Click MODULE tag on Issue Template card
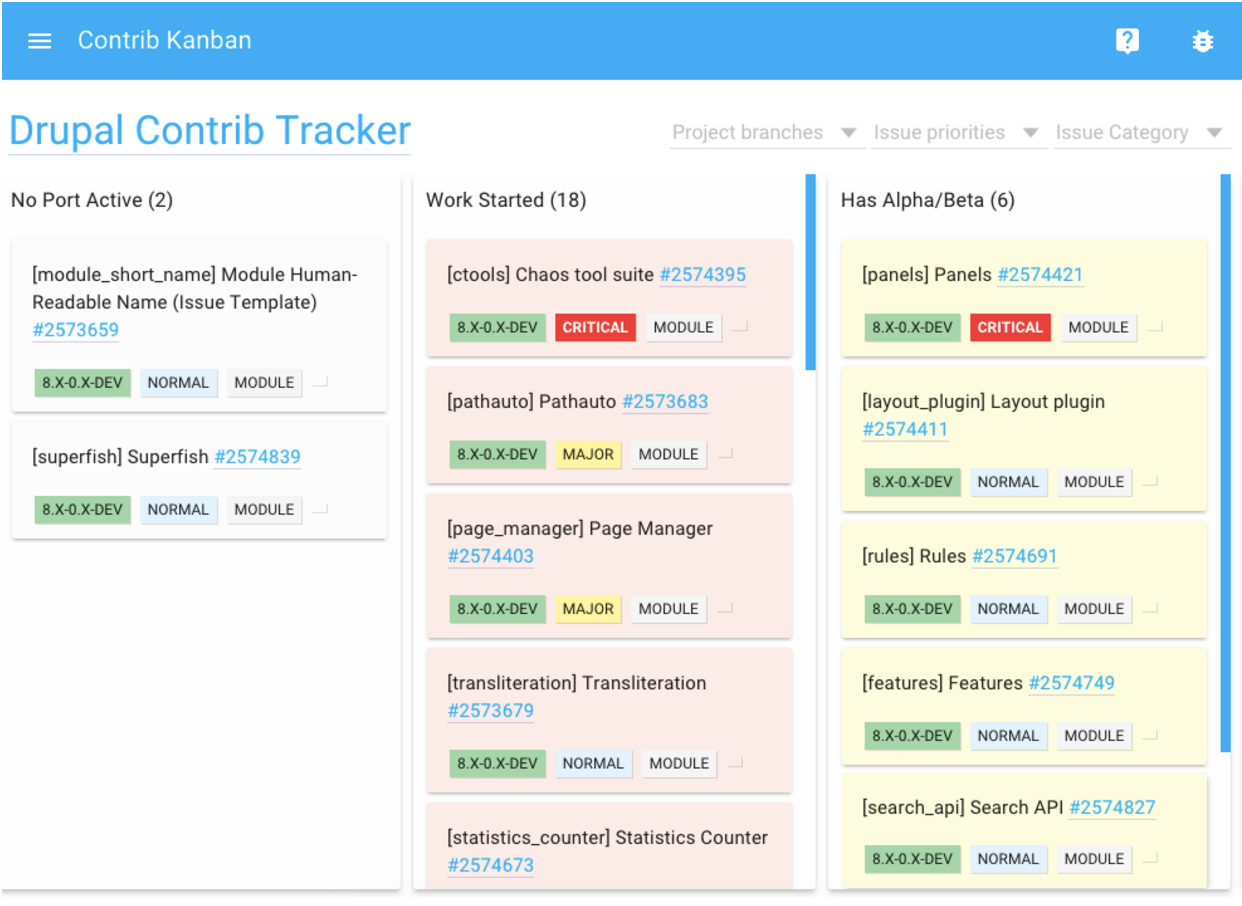 pos(264,382)
